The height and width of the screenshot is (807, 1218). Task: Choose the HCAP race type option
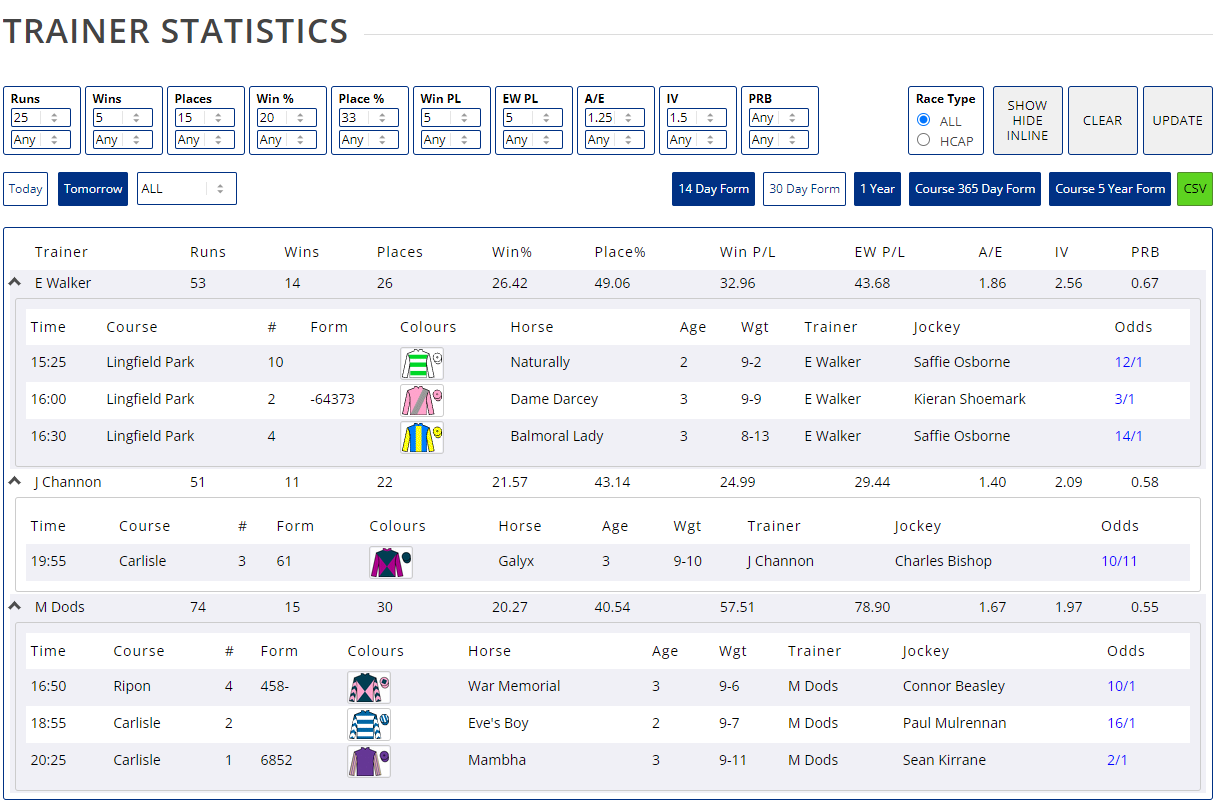pos(923,140)
